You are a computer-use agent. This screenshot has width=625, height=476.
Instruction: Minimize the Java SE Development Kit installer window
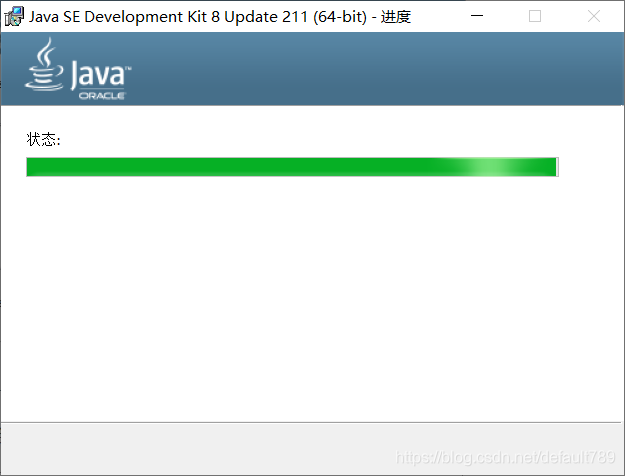tap(477, 16)
